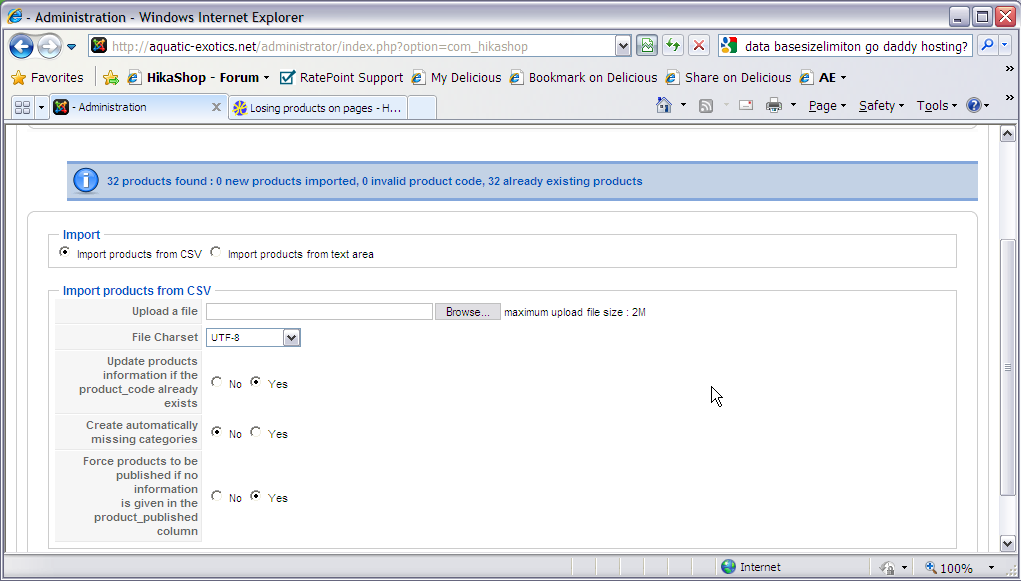Open the Safety menu
This screenshot has height=581, width=1021.
(881, 106)
